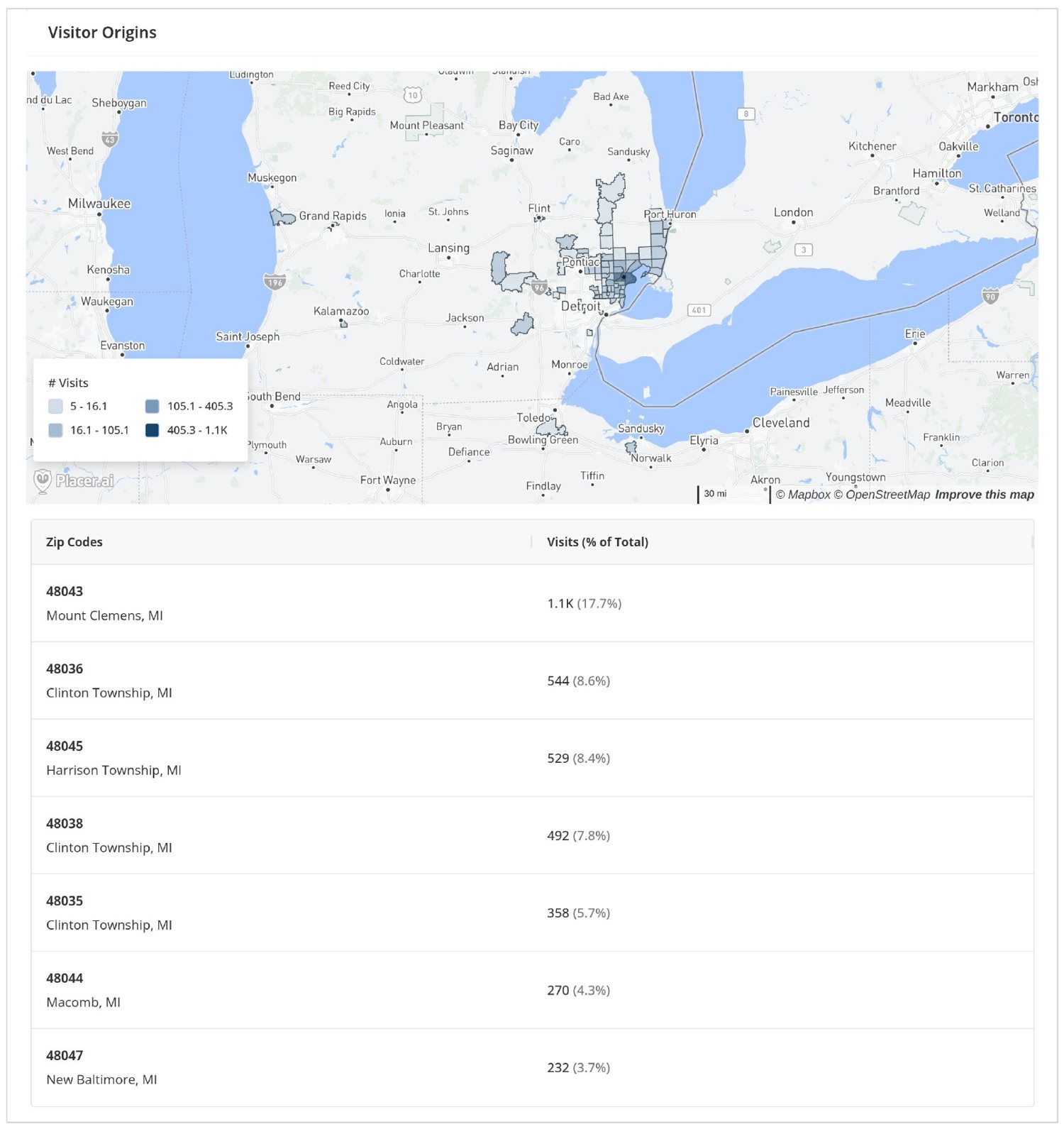Image resolution: width=1064 pixels, height=1129 pixels.
Task: Click the 105.1 - 405.3 legend swatch
Action: (x=152, y=407)
